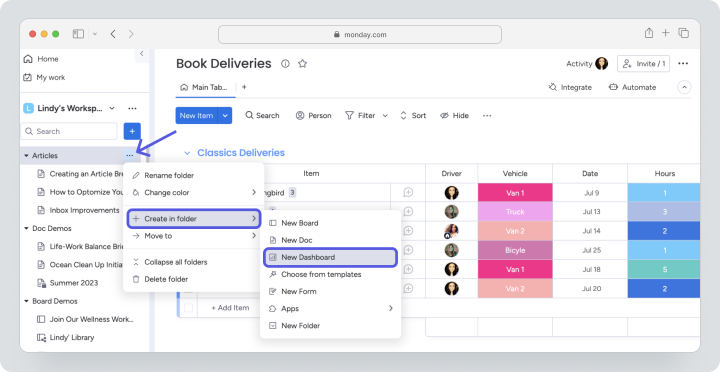Open the Filter tool
The width and height of the screenshot is (720, 372).
[x=360, y=116]
